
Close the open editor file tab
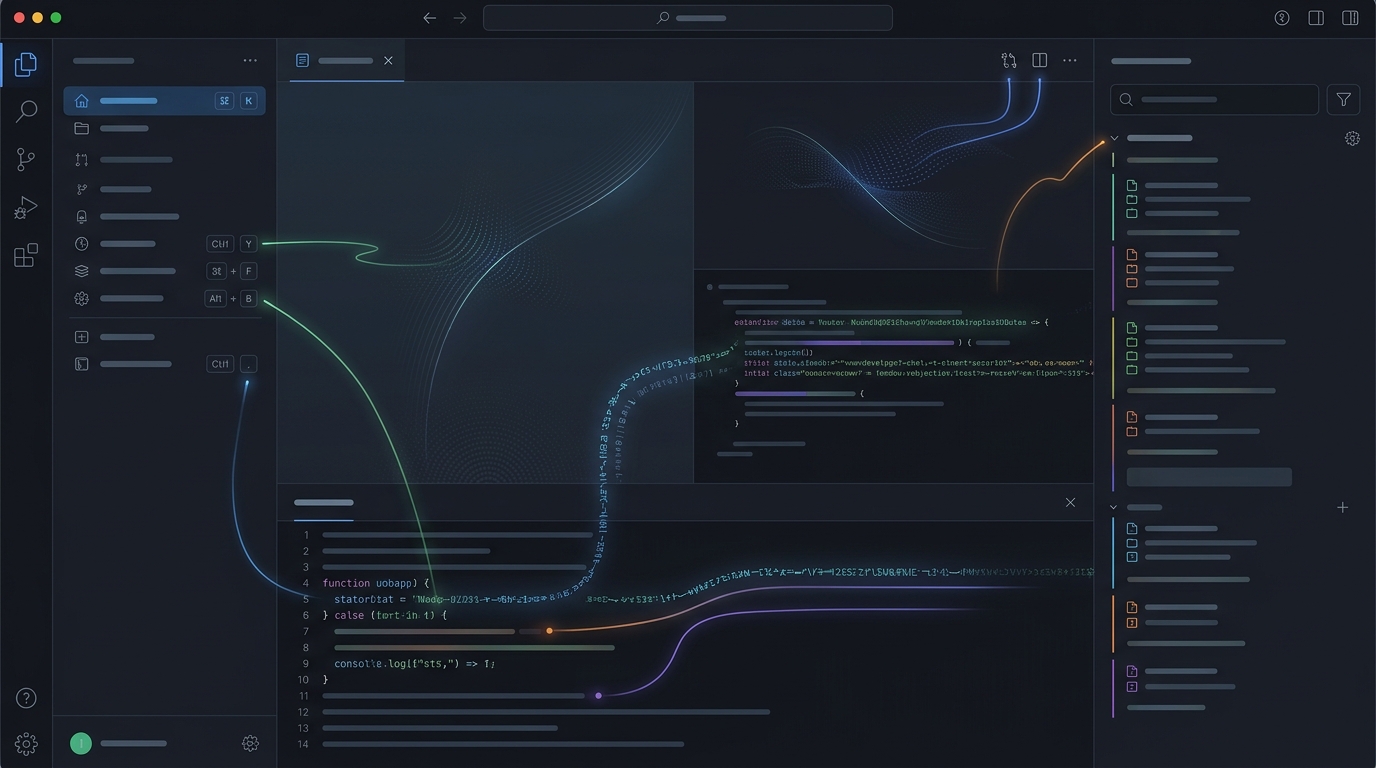(388, 61)
